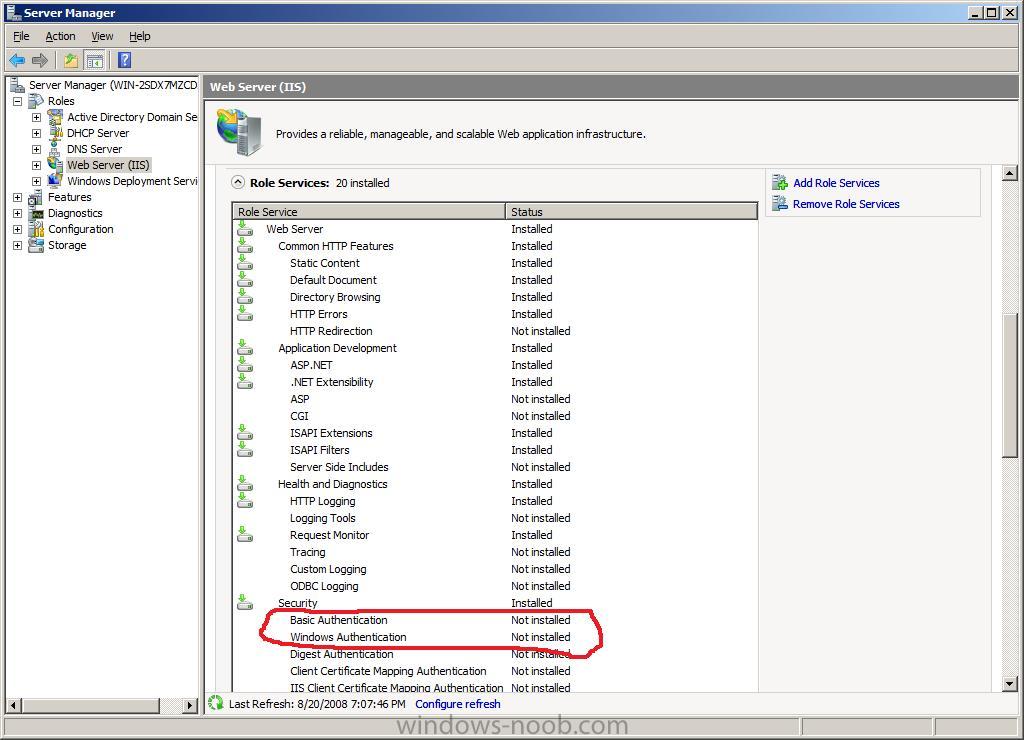This screenshot has width=1024, height=740.
Task: Select the ODBC Logging row
Action: [x=495, y=586]
